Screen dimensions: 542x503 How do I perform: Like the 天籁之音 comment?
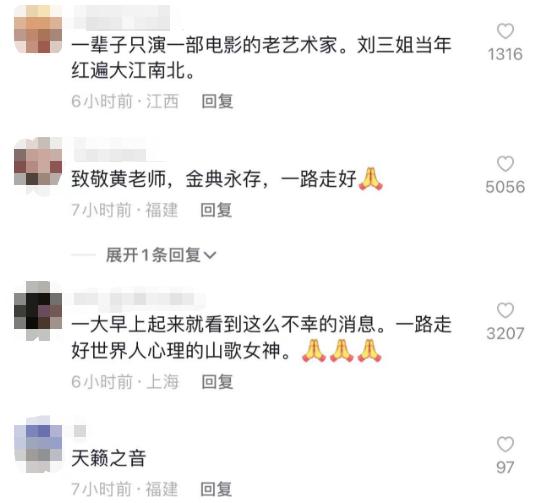click(505, 444)
